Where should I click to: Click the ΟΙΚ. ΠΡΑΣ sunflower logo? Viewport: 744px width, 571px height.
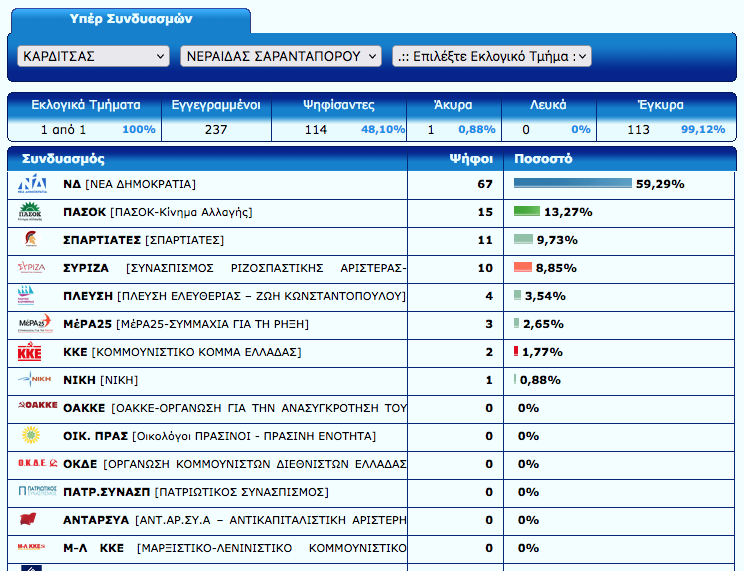30,436
